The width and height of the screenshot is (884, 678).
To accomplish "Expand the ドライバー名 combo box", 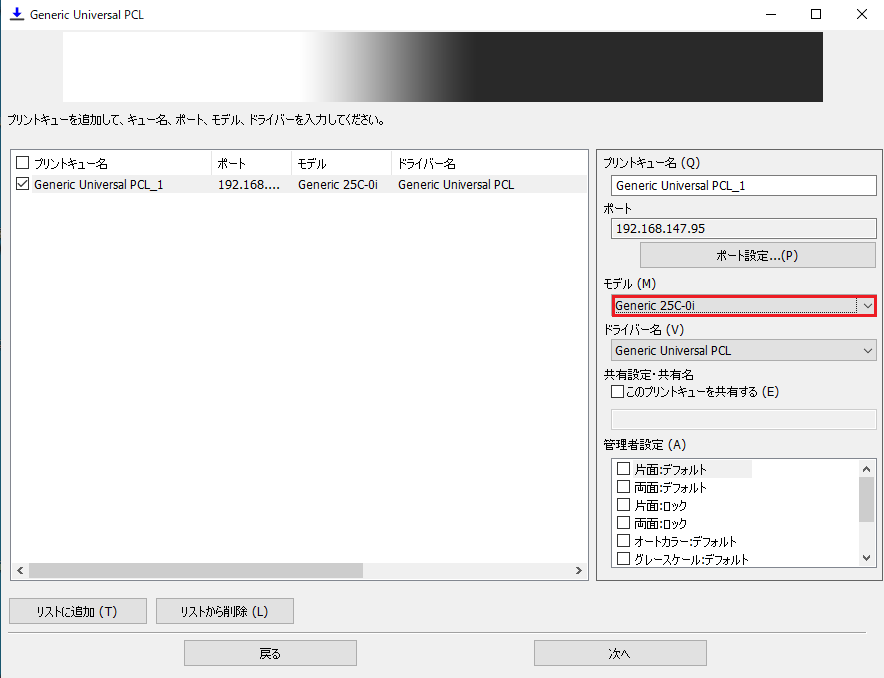I will tap(867, 350).
